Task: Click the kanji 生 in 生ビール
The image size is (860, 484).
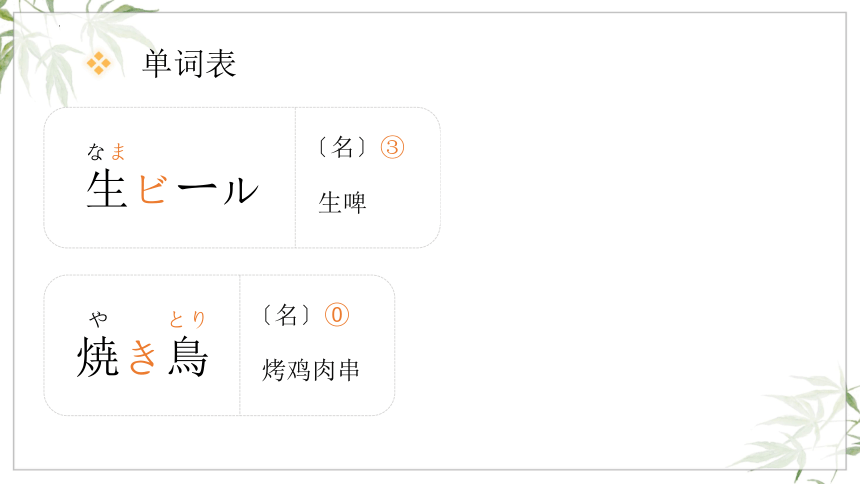Action: [x=107, y=189]
